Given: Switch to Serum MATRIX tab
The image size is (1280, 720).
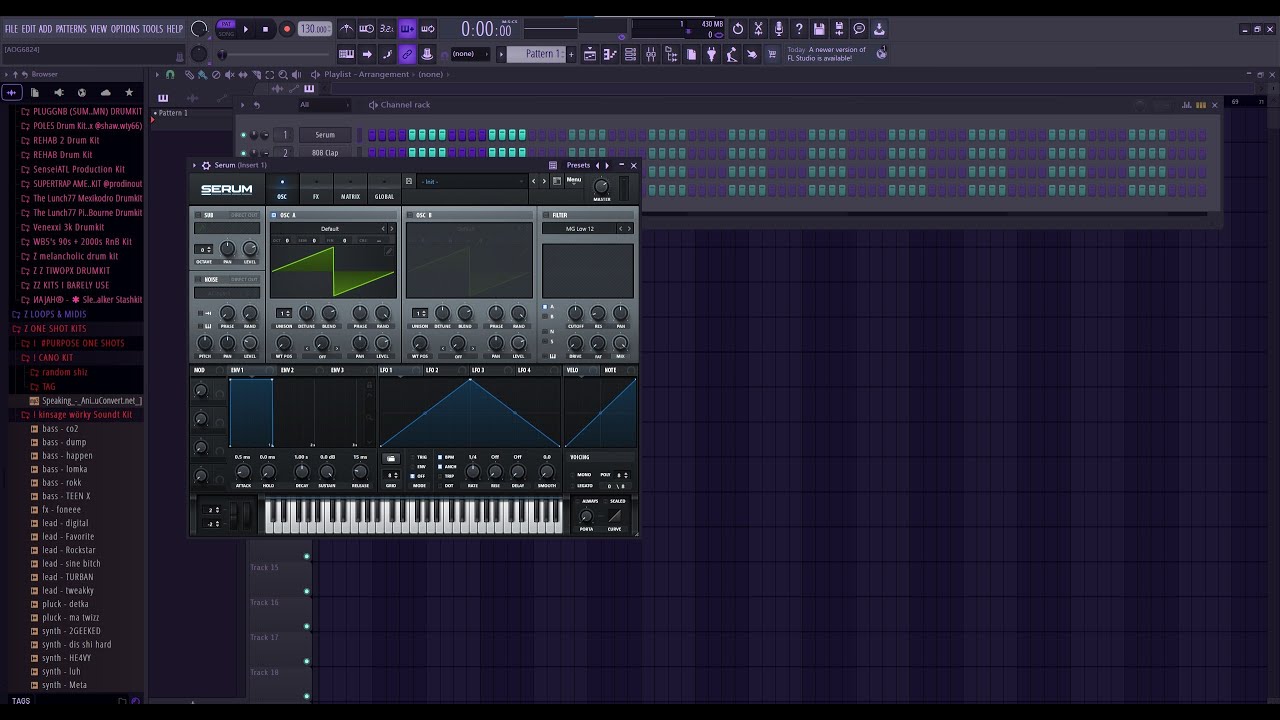Looking at the screenshot, I should click(x=350, y=189).
